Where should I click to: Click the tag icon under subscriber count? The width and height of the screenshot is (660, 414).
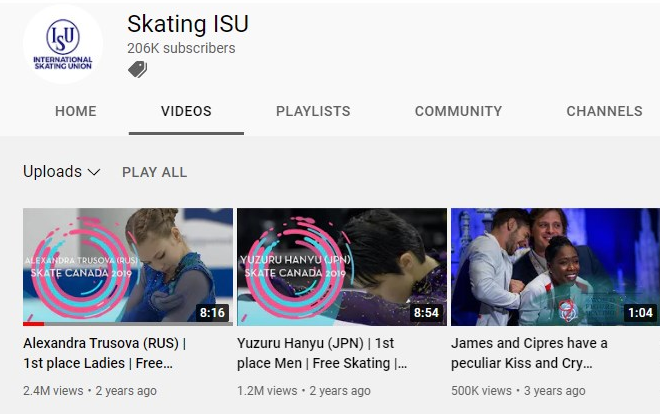pyautogui.click(x=138, y=69)
